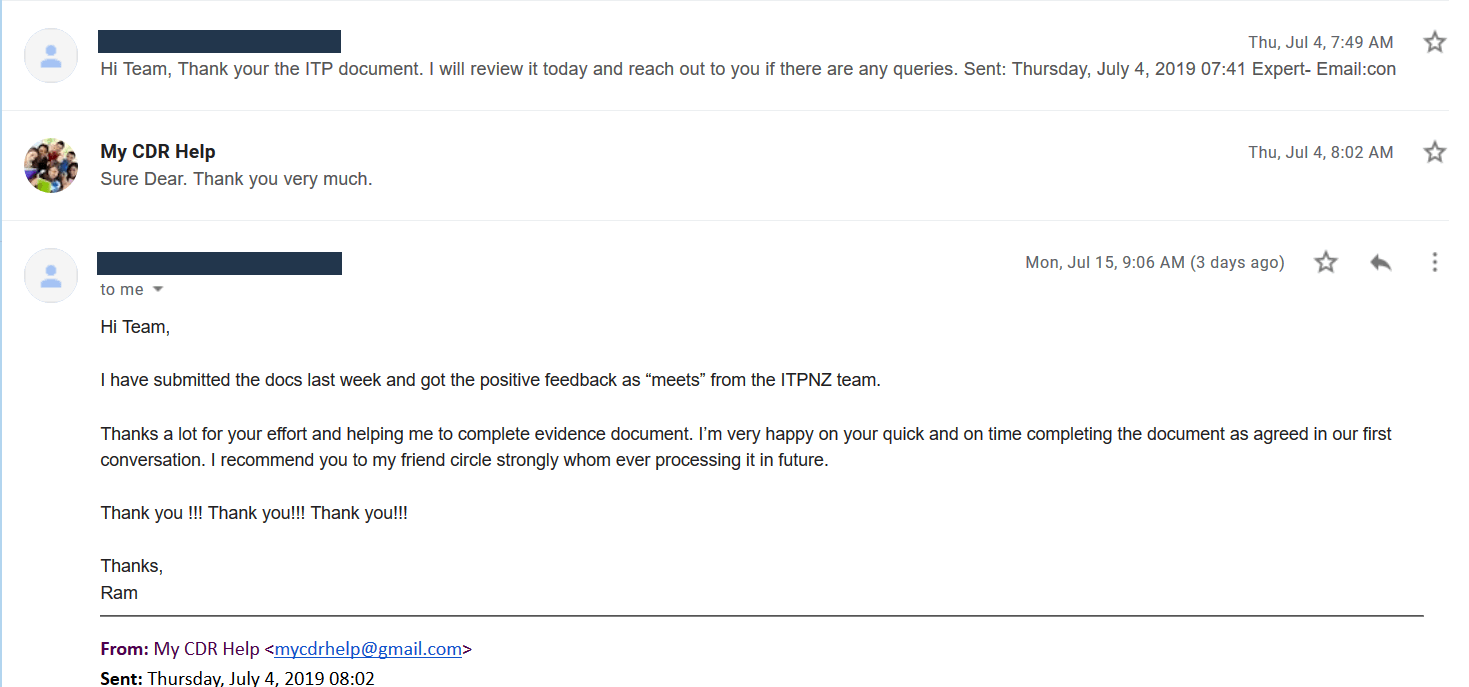Click the 'Thu, Jul 4, 8:02 AM' timestamp

tap(1320, 152)
